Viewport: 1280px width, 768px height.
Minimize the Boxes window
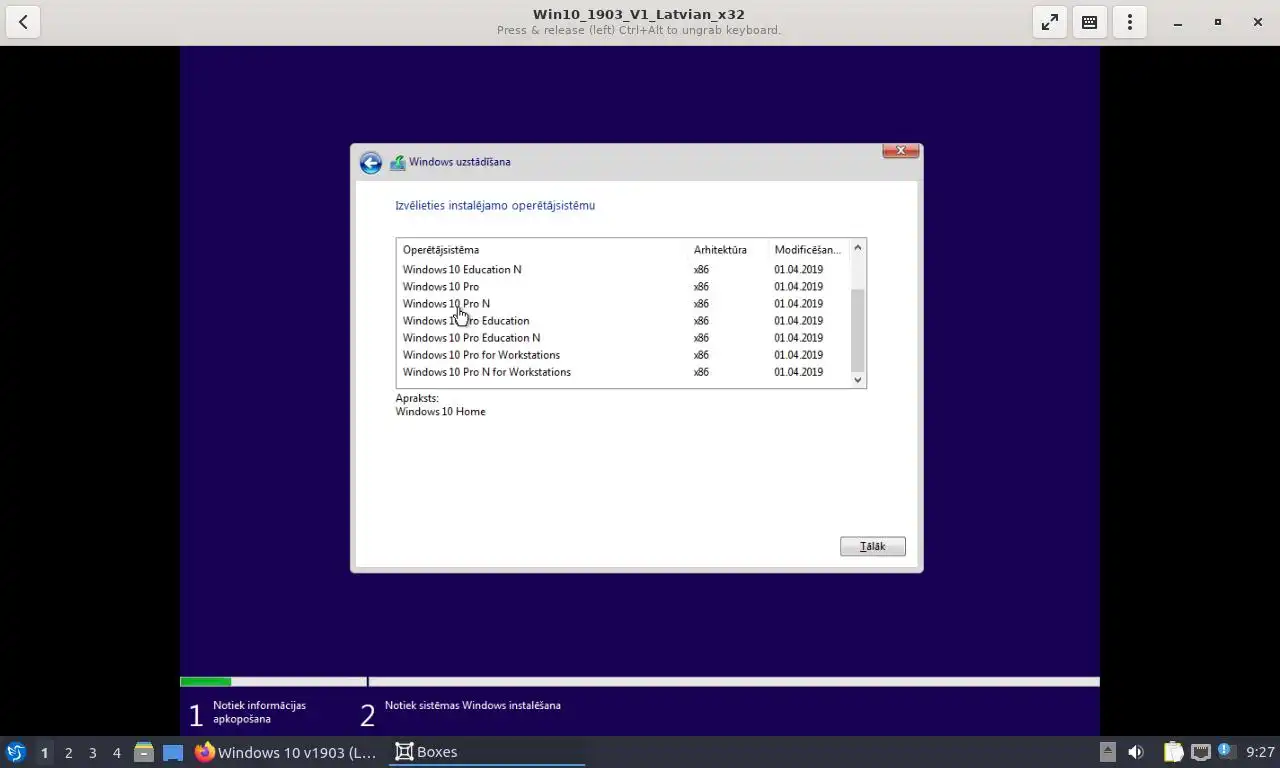1178,22
